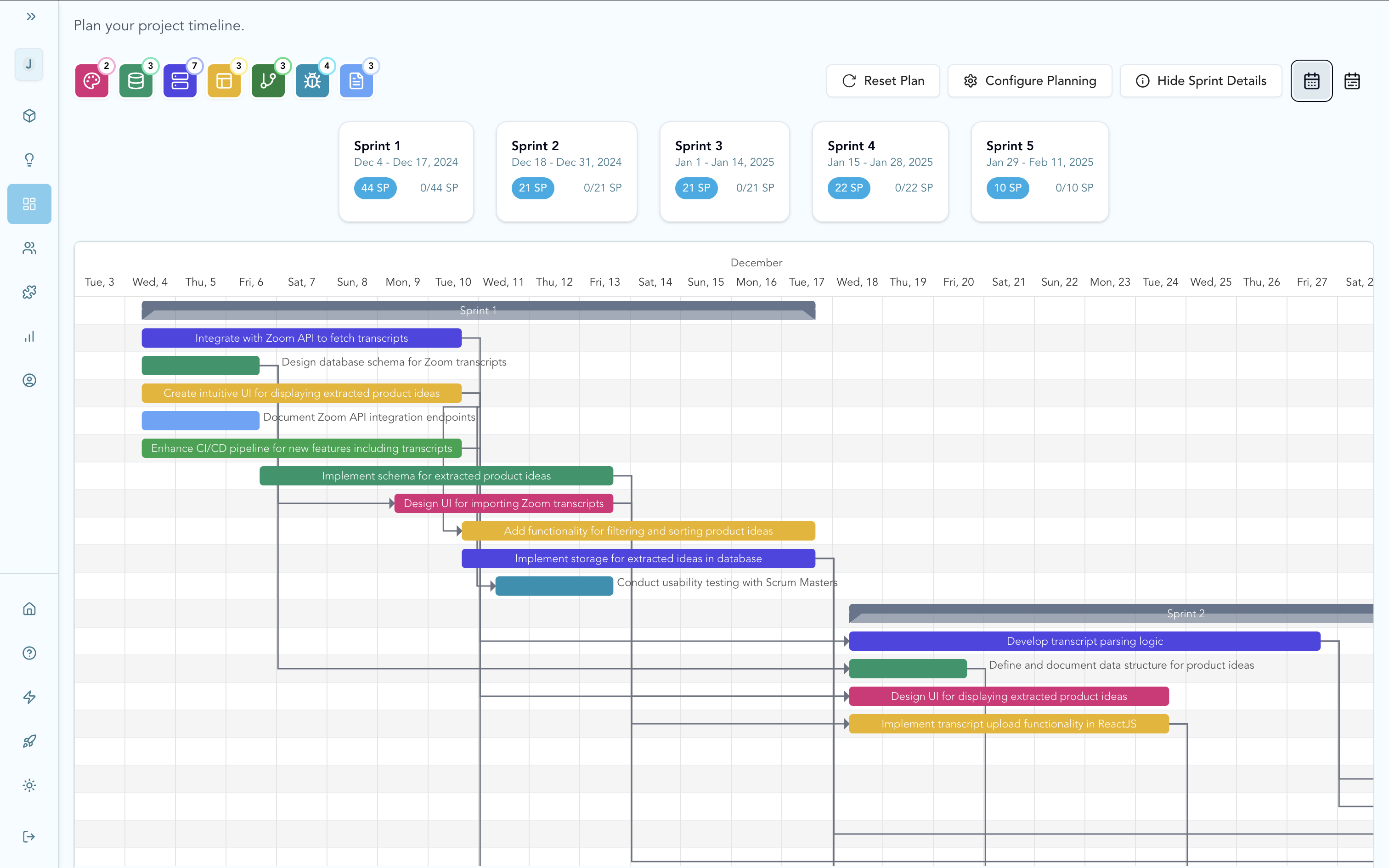Open the rocket icon in sidebar
The height and width of the screenshot is (868, 1389).
[x=29, y=741]
